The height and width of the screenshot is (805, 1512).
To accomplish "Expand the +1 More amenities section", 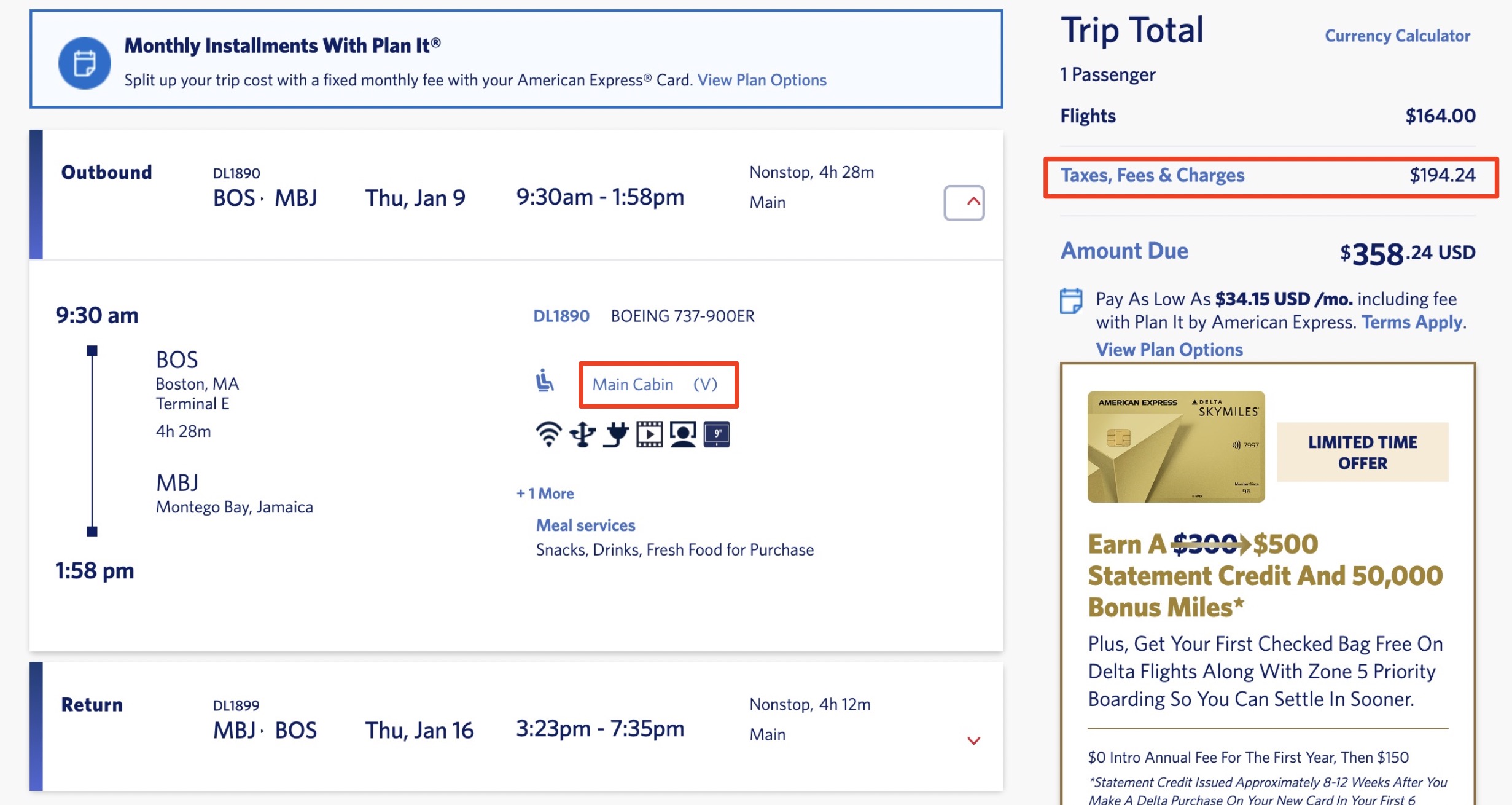I will click(x=545, y=493).
